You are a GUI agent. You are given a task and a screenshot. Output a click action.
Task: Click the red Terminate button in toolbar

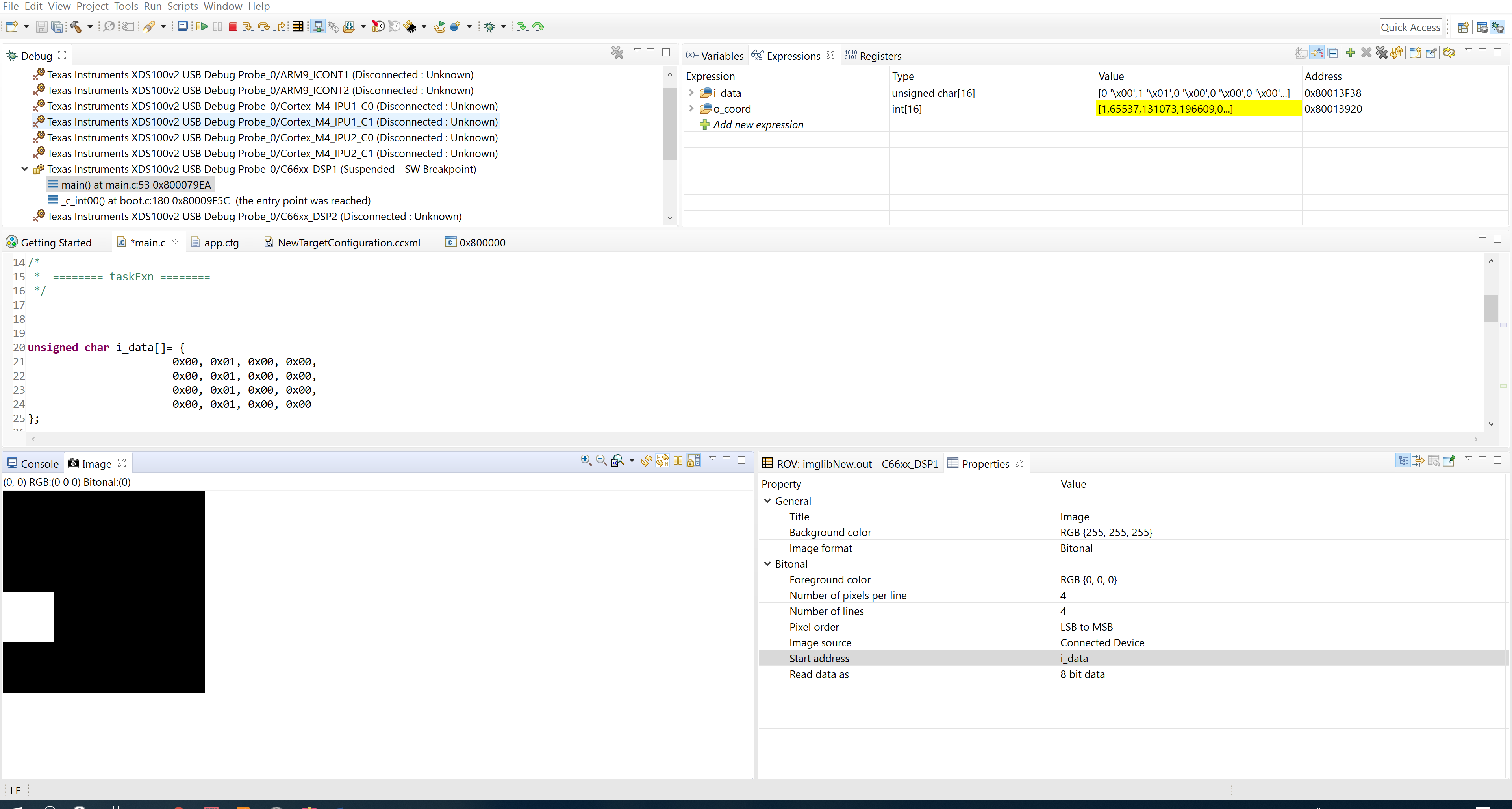(x=232, y=26)
